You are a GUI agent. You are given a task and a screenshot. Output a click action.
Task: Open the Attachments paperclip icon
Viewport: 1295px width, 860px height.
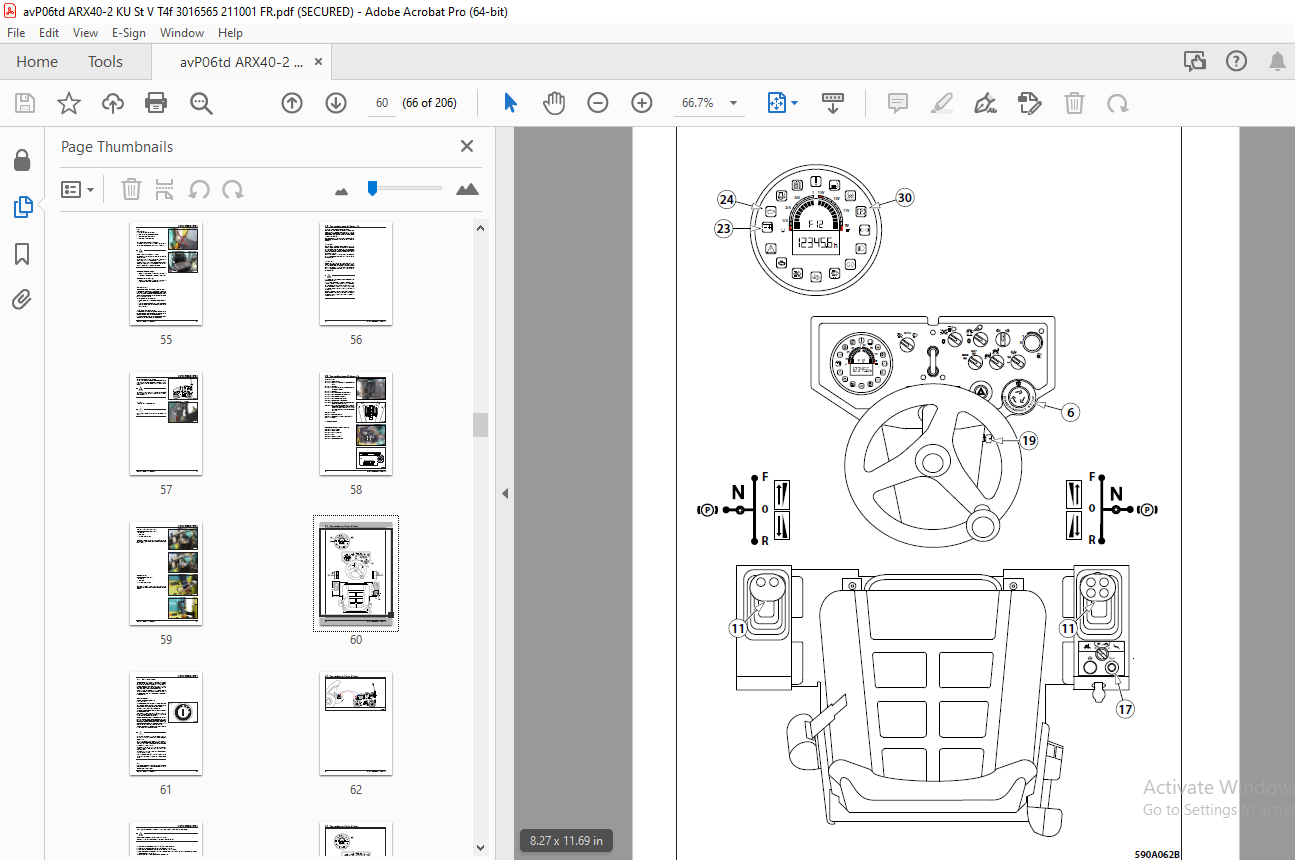[x=22, y=299]
